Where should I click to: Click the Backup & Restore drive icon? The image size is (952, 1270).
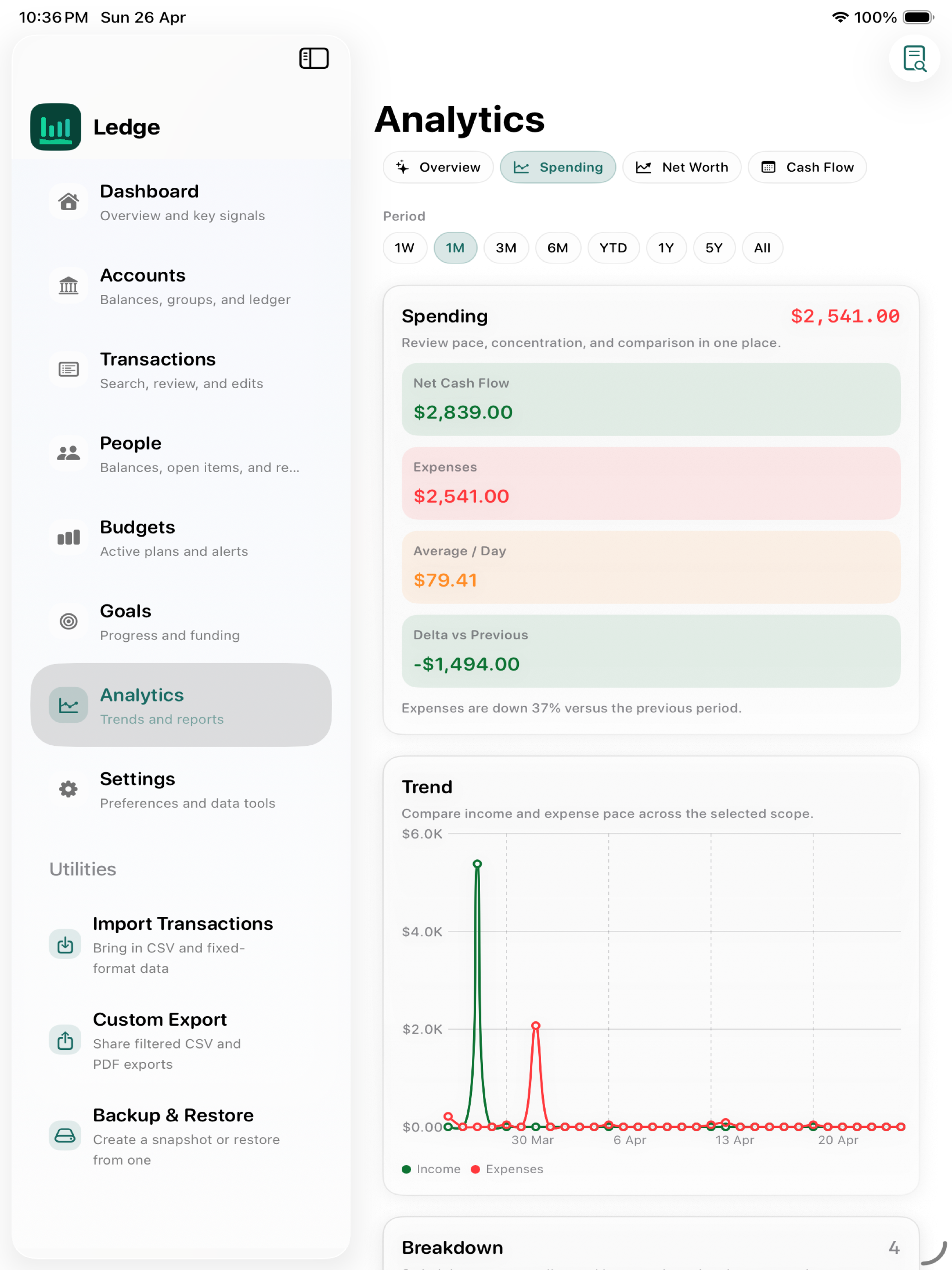click(x=65, y=1136)
